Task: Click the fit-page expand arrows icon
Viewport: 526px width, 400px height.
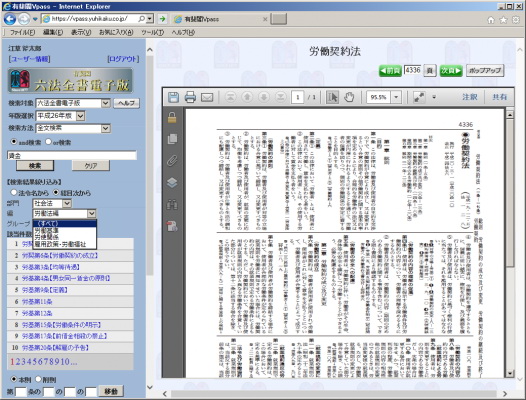Action: (x=419, y=97)
